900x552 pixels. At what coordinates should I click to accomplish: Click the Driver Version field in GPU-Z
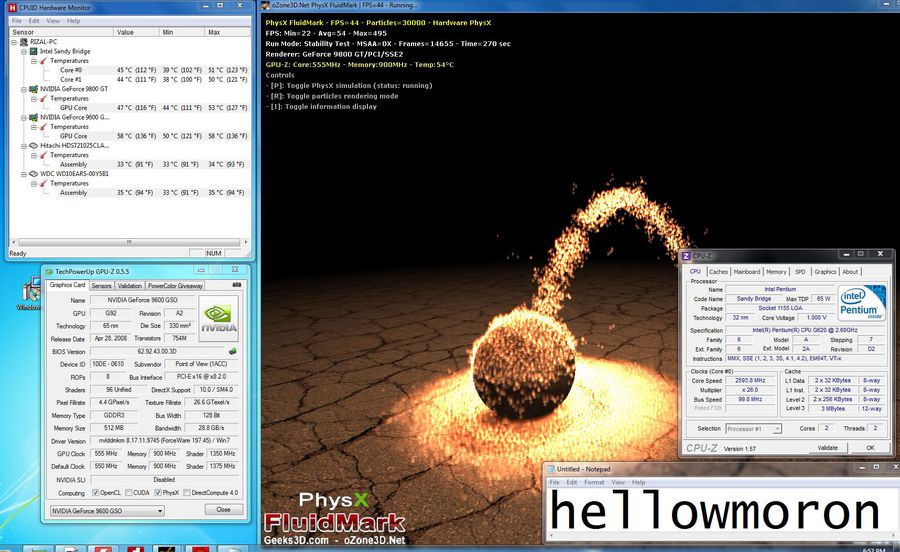click(164, 441)
